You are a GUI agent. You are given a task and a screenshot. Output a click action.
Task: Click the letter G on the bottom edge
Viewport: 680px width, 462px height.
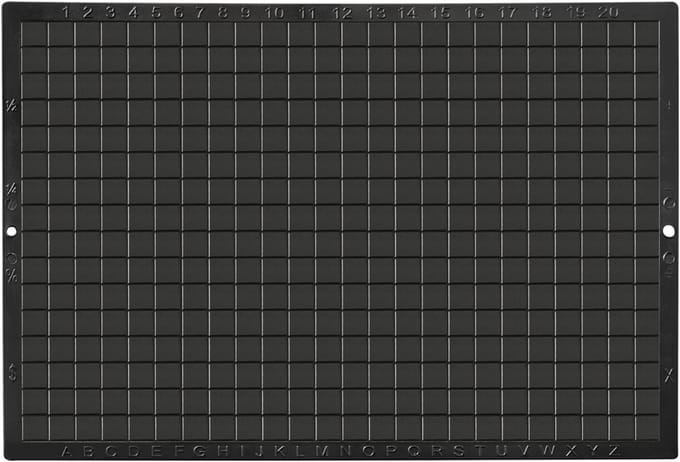(x=200, y=451)
